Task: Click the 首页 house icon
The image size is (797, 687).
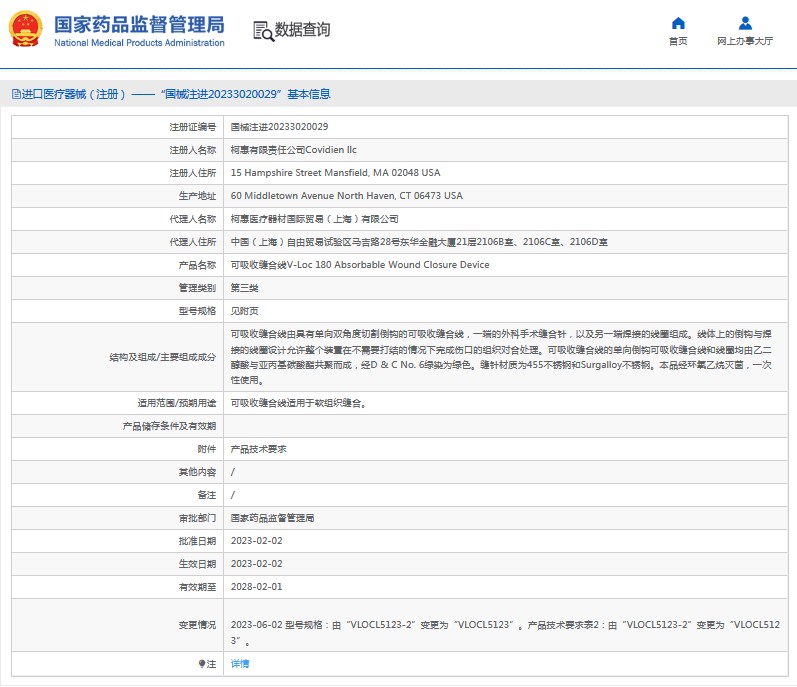Action: coord(678,23)
